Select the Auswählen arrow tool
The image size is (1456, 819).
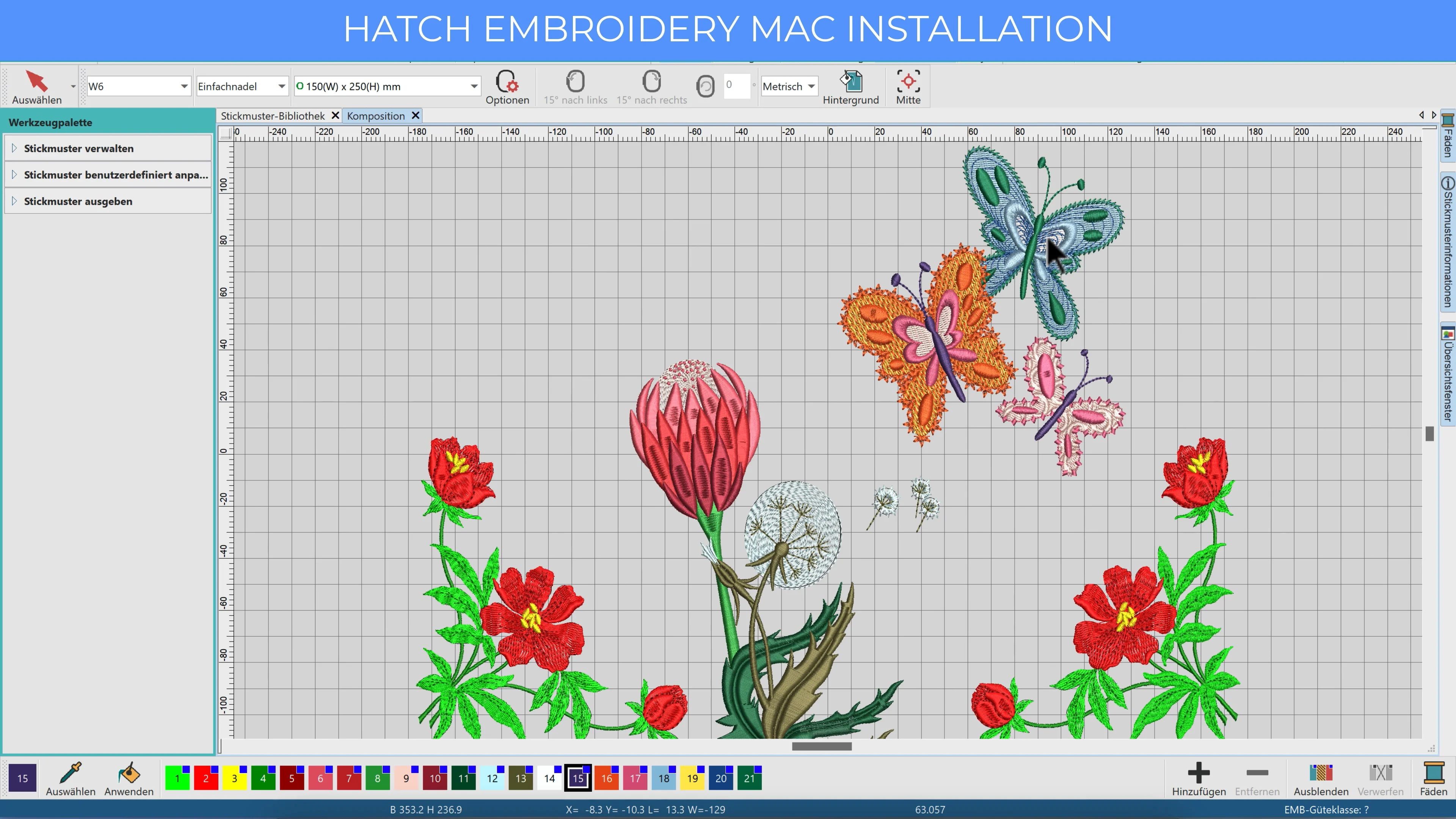pos(37,83)
